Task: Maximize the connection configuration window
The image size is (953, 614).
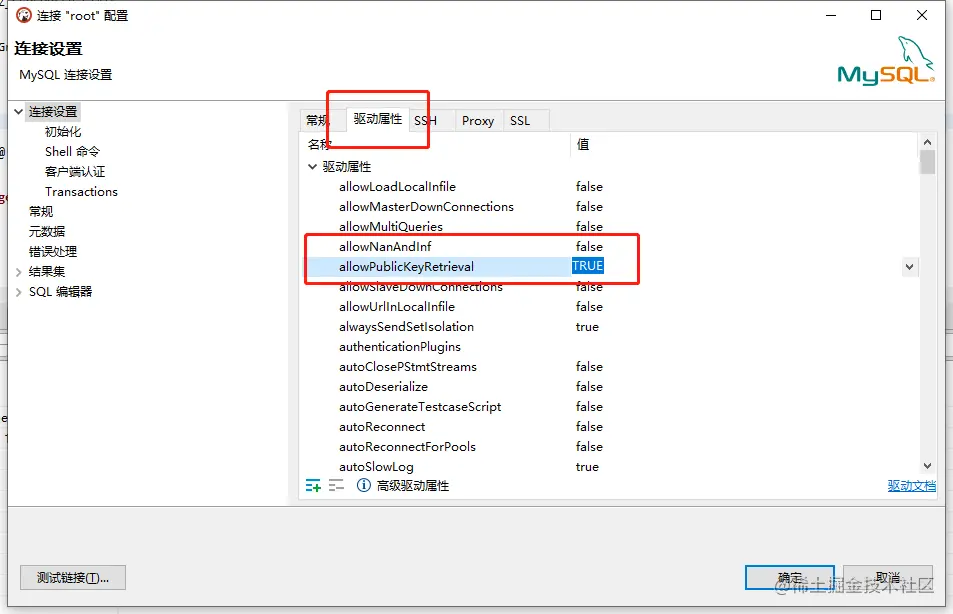Action: pos(876,15)
